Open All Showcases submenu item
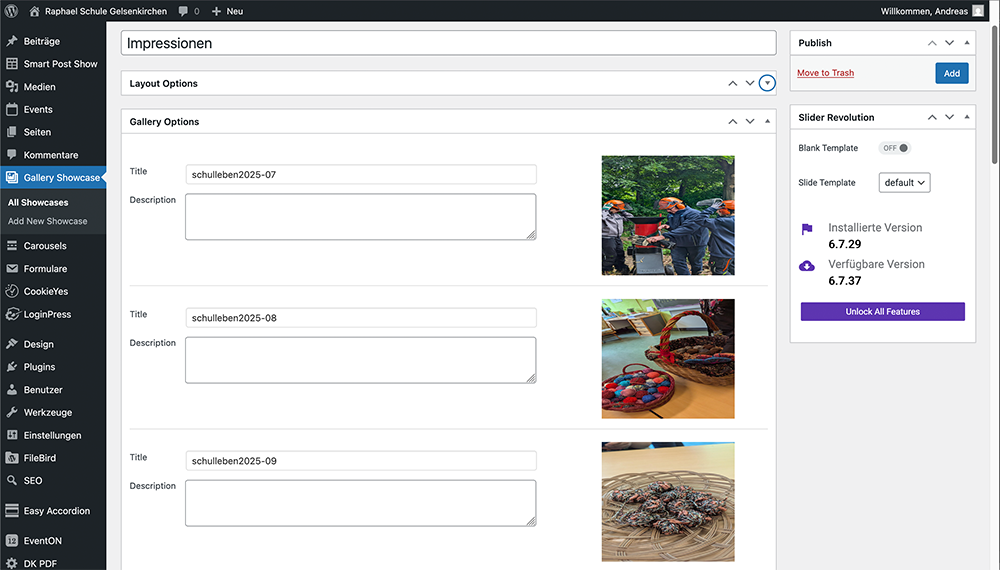 [38, 202]
